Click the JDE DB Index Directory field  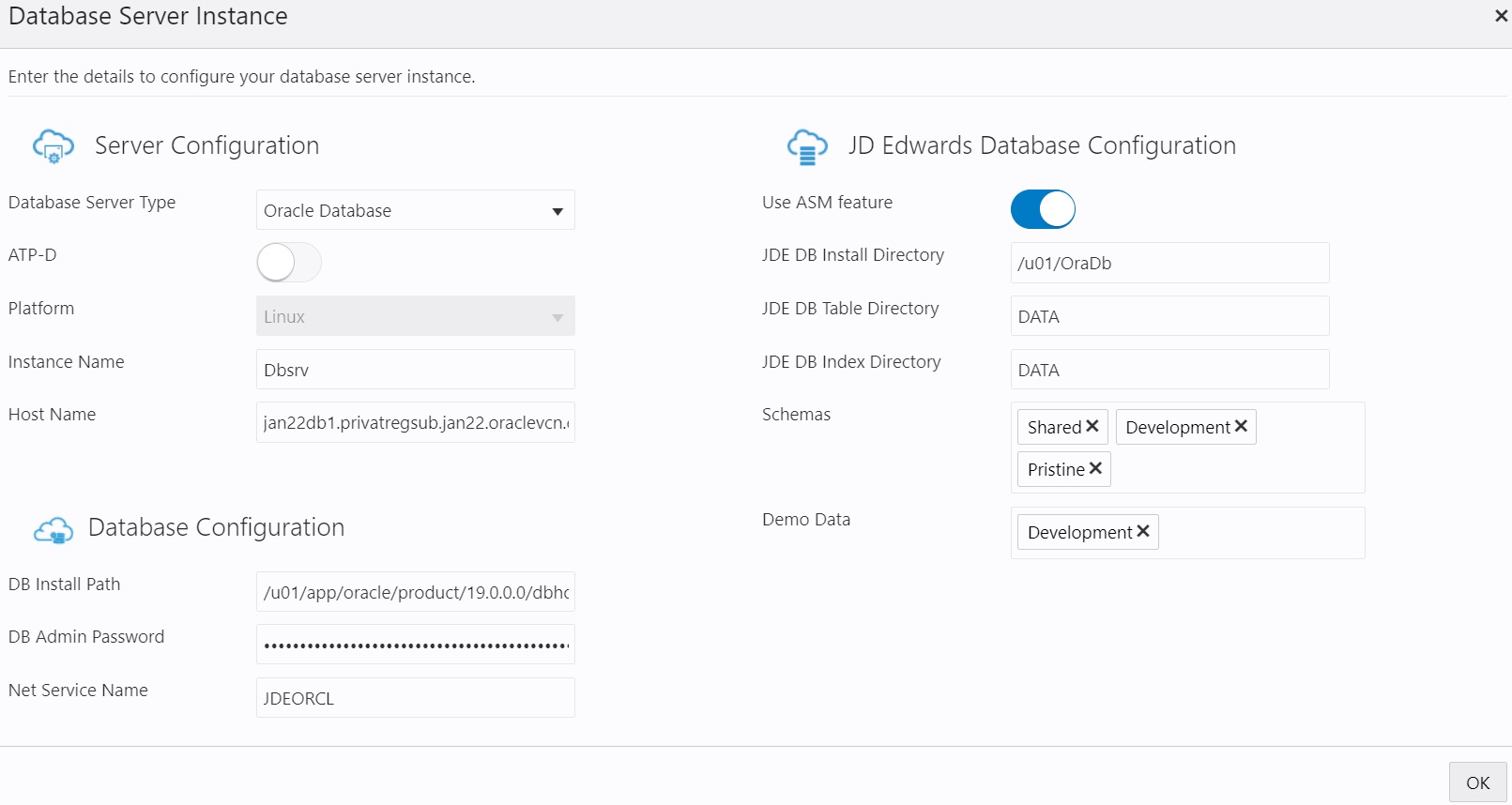pyautogui.click(x=1169, y=370)
